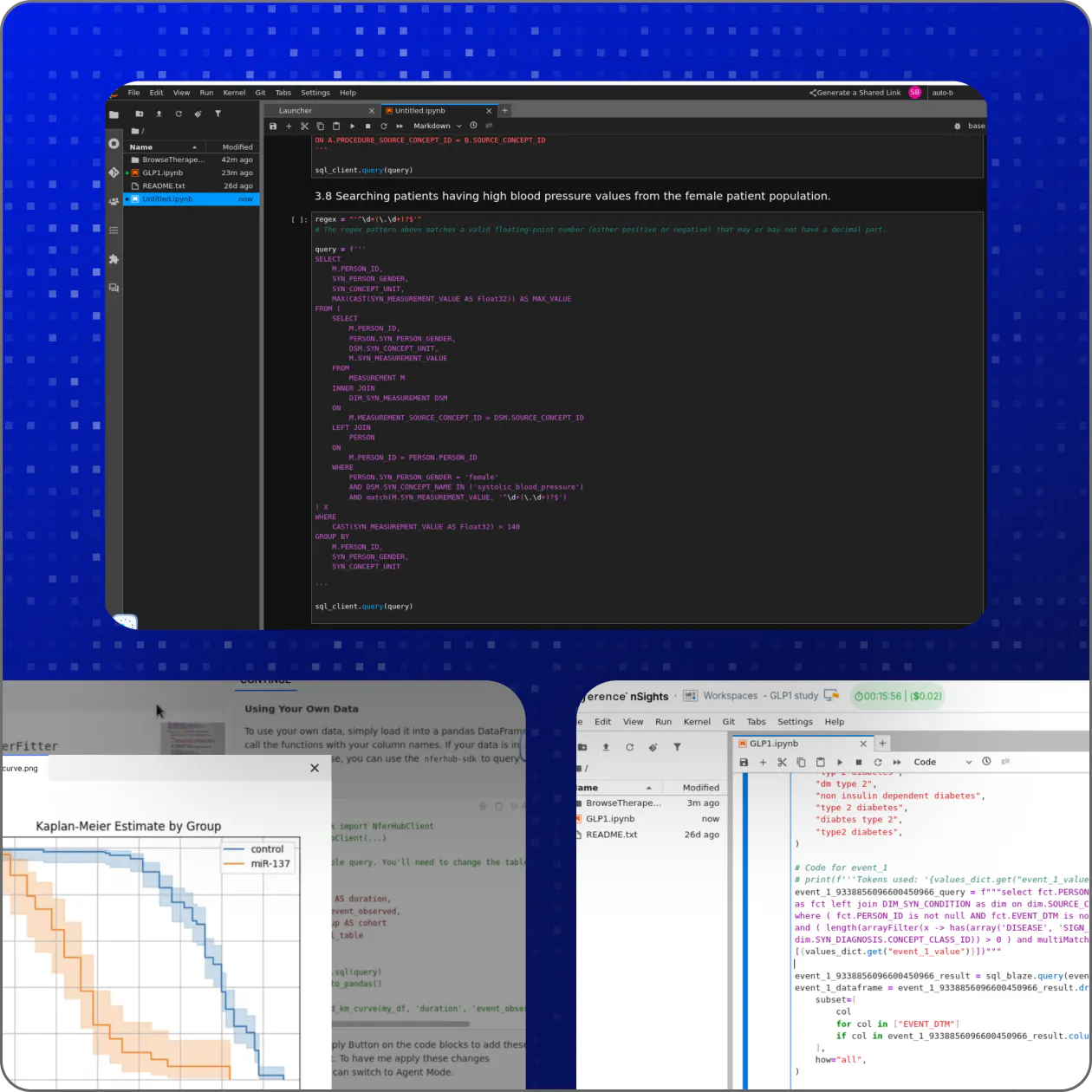The image size is (1092, 1092).
Task: Open the Markdown cell type dropdown
Action: pyautogui.click(x=437, y=127)
